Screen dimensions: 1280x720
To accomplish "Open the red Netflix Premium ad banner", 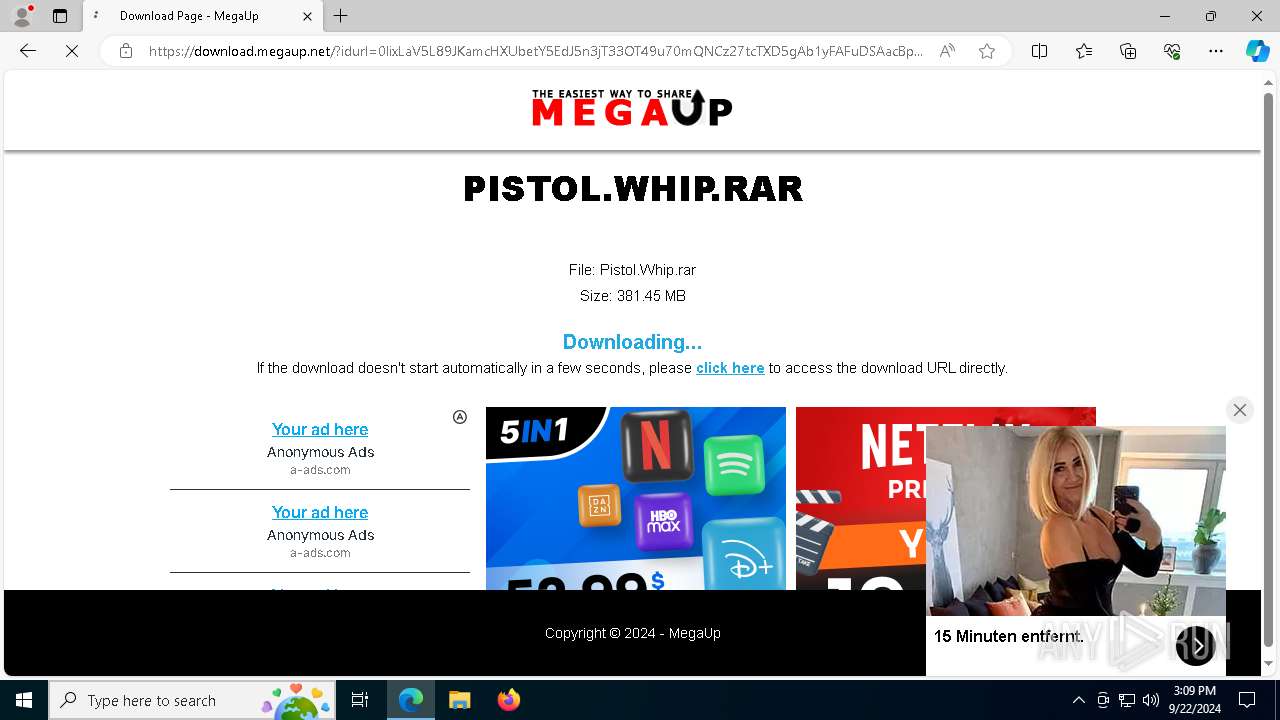I will pos(860,498).
